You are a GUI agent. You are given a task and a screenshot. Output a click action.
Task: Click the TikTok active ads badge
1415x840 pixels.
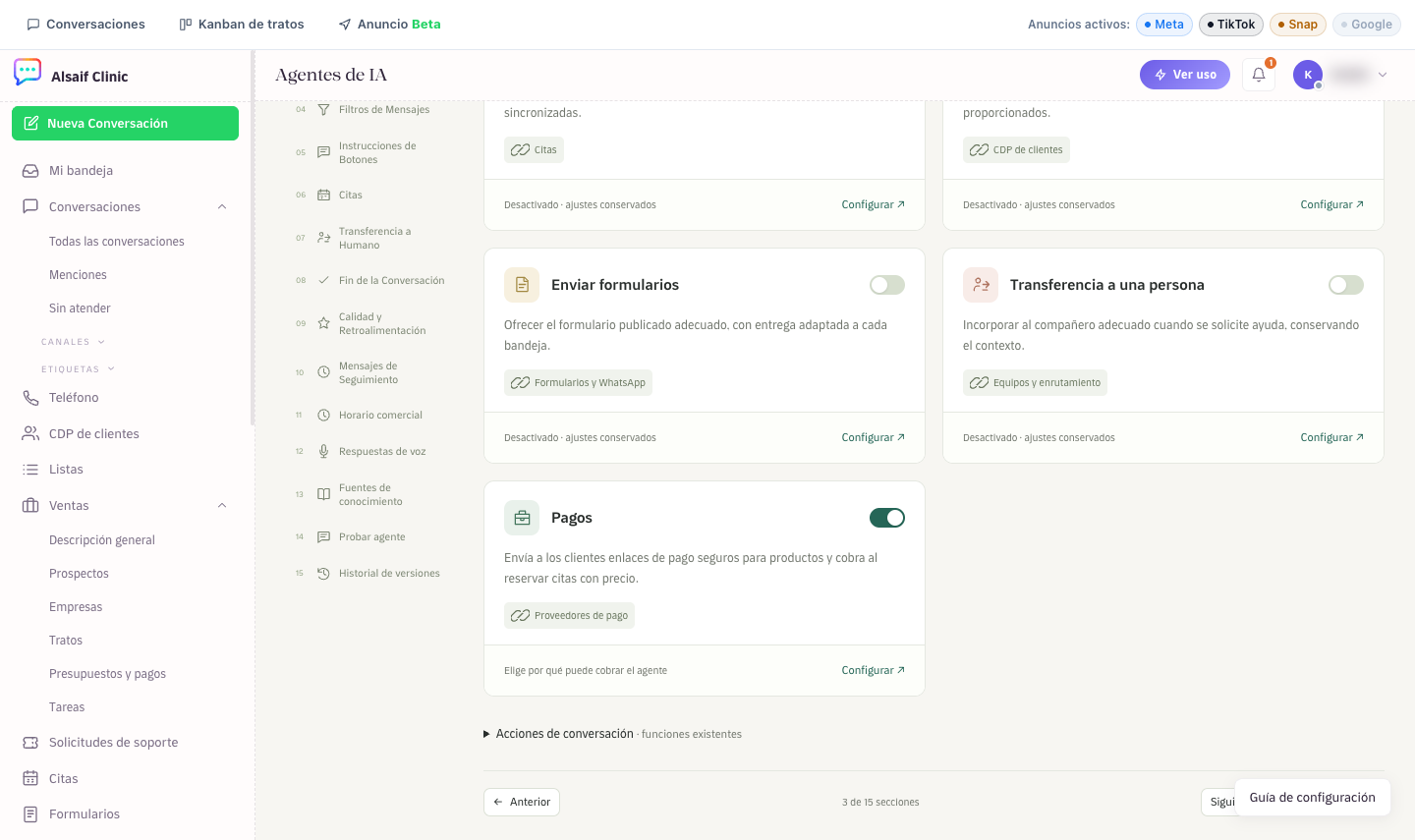(x=1231, y=25)
